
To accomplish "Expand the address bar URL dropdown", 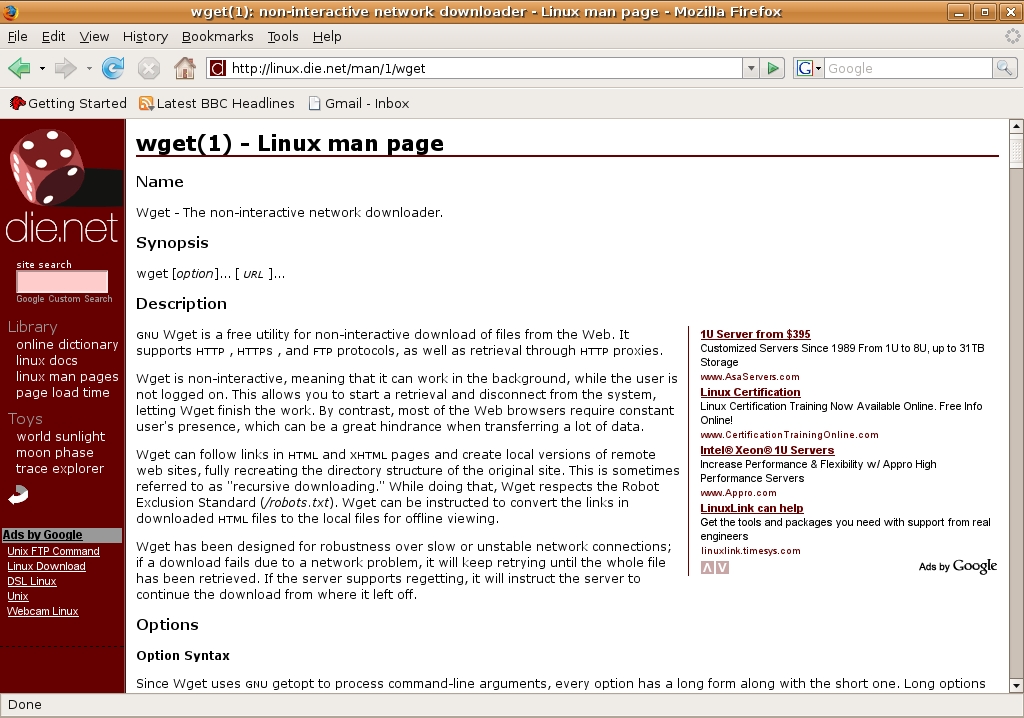I will (751, 68).
